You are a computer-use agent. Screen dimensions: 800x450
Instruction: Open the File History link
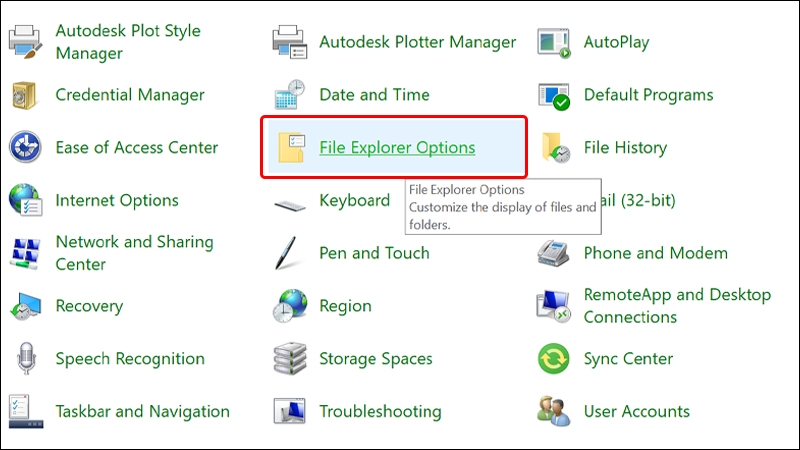[624, 148]
